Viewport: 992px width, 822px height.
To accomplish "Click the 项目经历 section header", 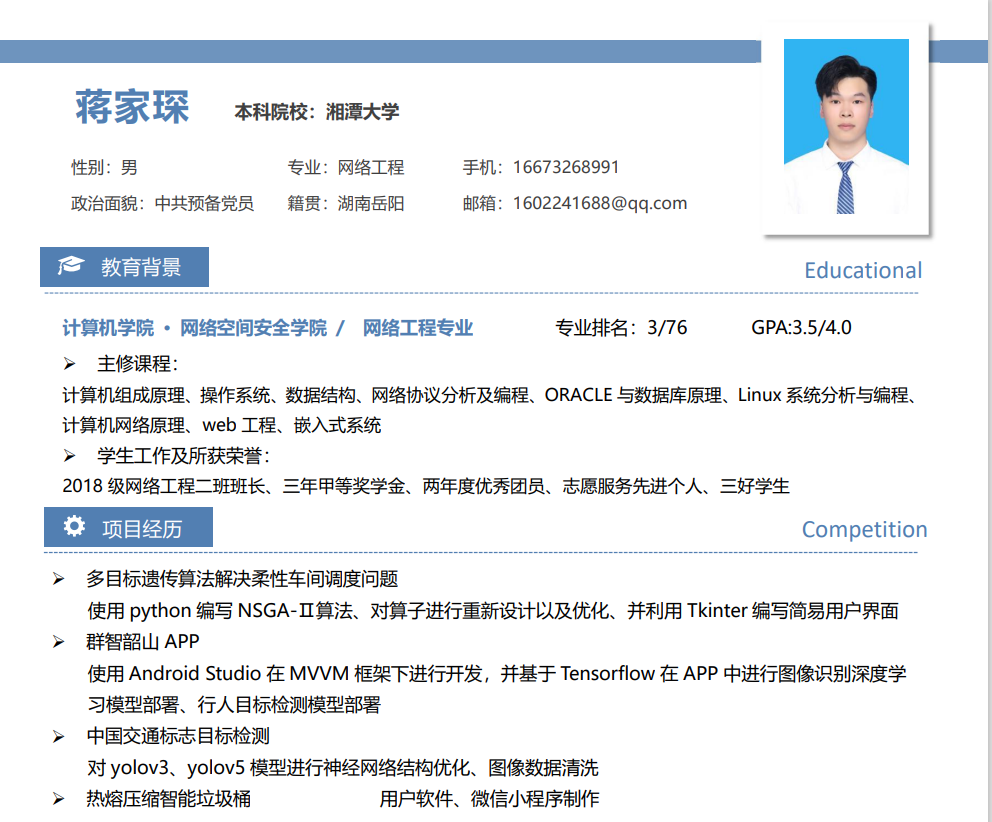I will [x=128, y=527].
